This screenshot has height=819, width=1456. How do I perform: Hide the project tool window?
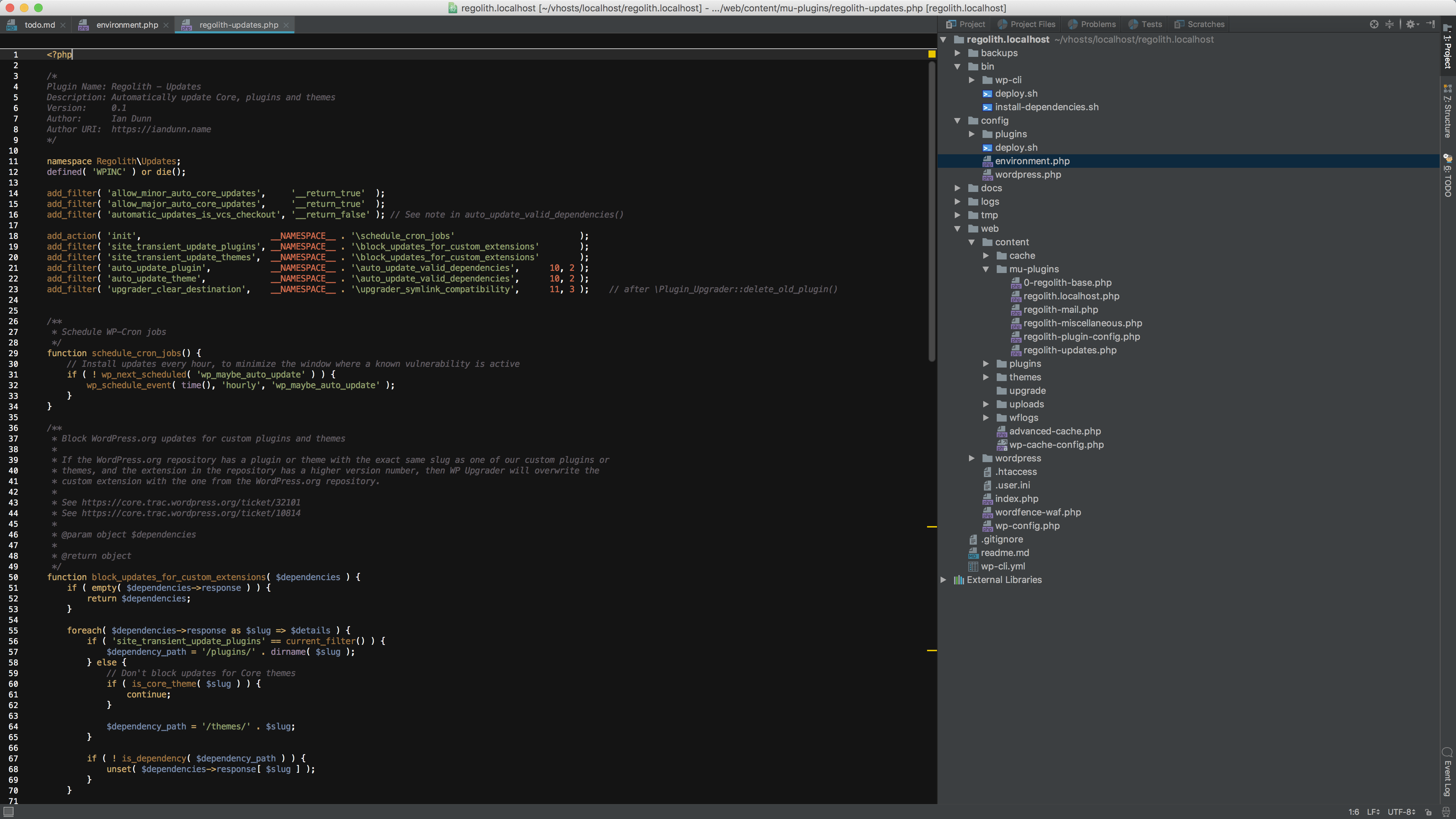coord(1430,24)
